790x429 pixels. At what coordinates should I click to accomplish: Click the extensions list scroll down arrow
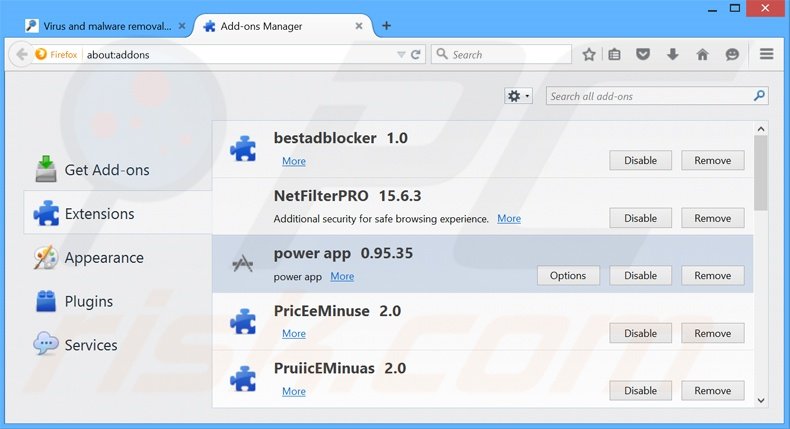coord(761,400)
